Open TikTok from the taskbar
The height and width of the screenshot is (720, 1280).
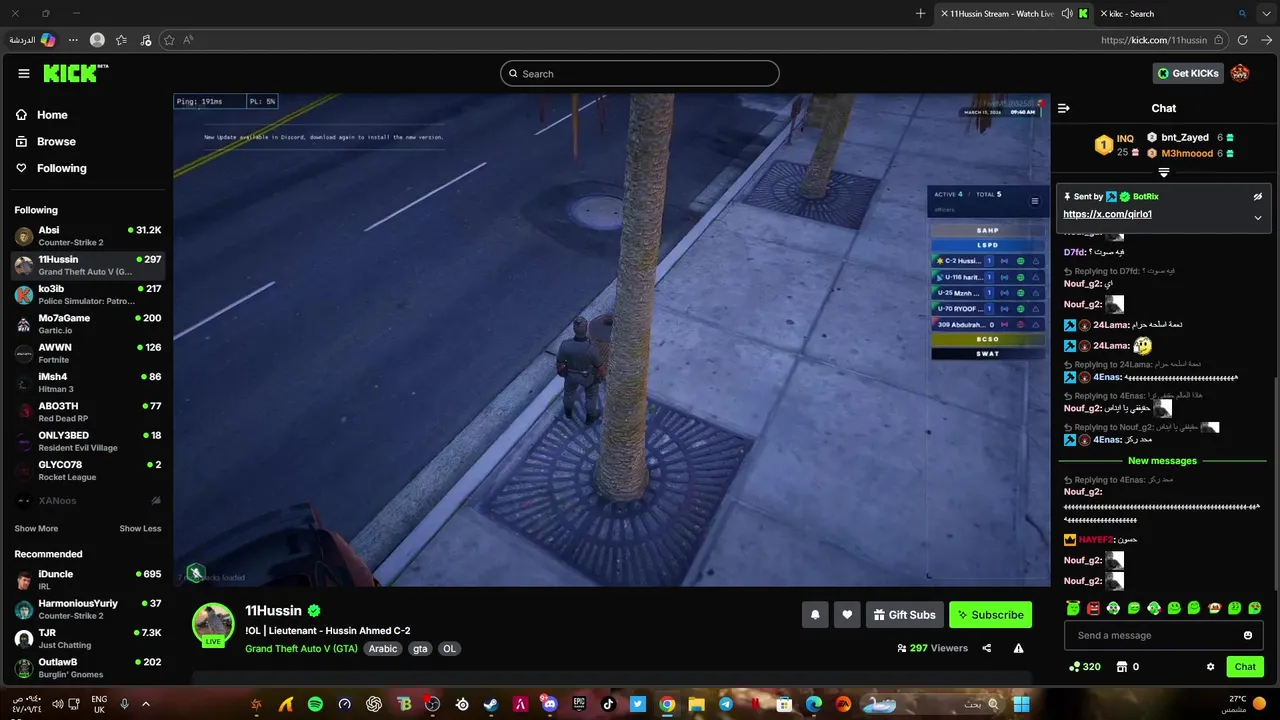point(608,704)
